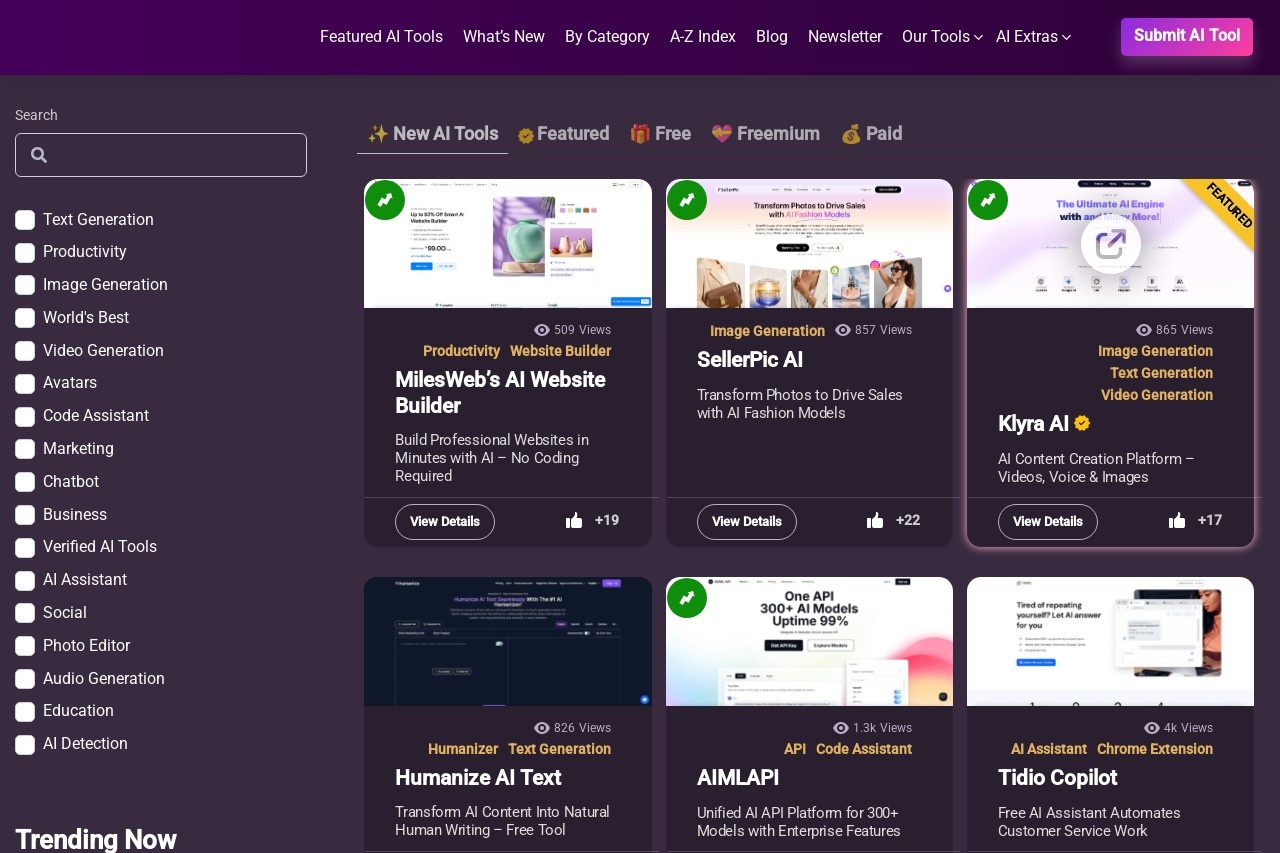
Task: Check the Audio Generation filter
Action: (25, 679)
